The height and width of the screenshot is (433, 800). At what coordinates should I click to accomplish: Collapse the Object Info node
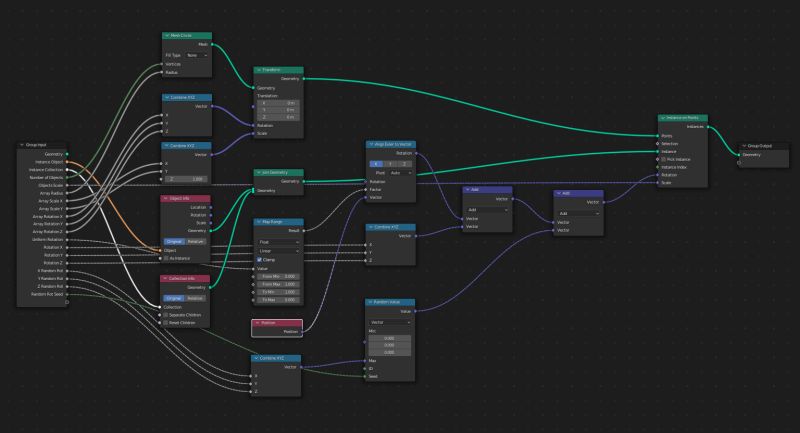(166, 198)
